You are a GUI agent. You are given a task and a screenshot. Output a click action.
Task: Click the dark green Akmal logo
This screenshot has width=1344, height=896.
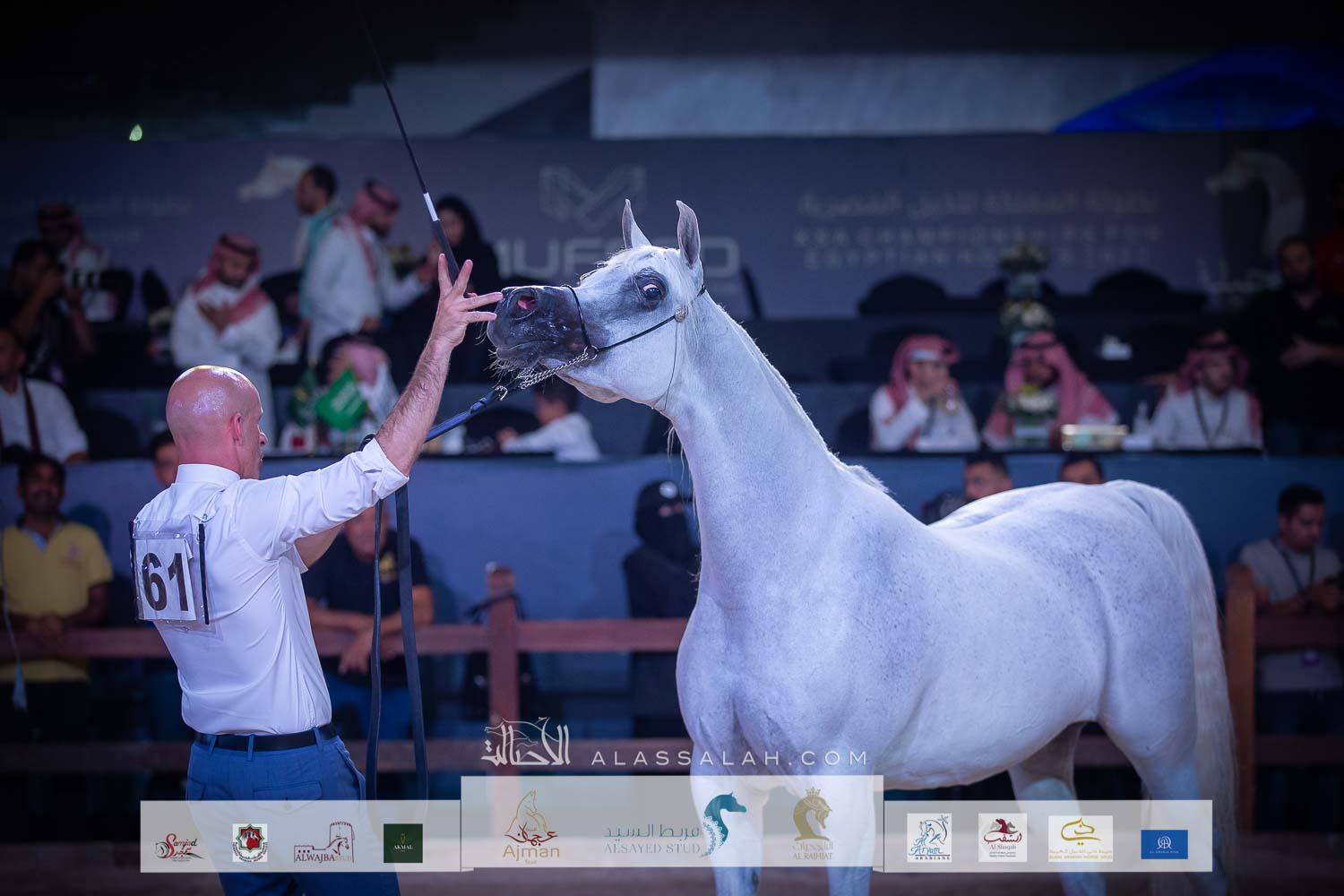pos(402,843)
